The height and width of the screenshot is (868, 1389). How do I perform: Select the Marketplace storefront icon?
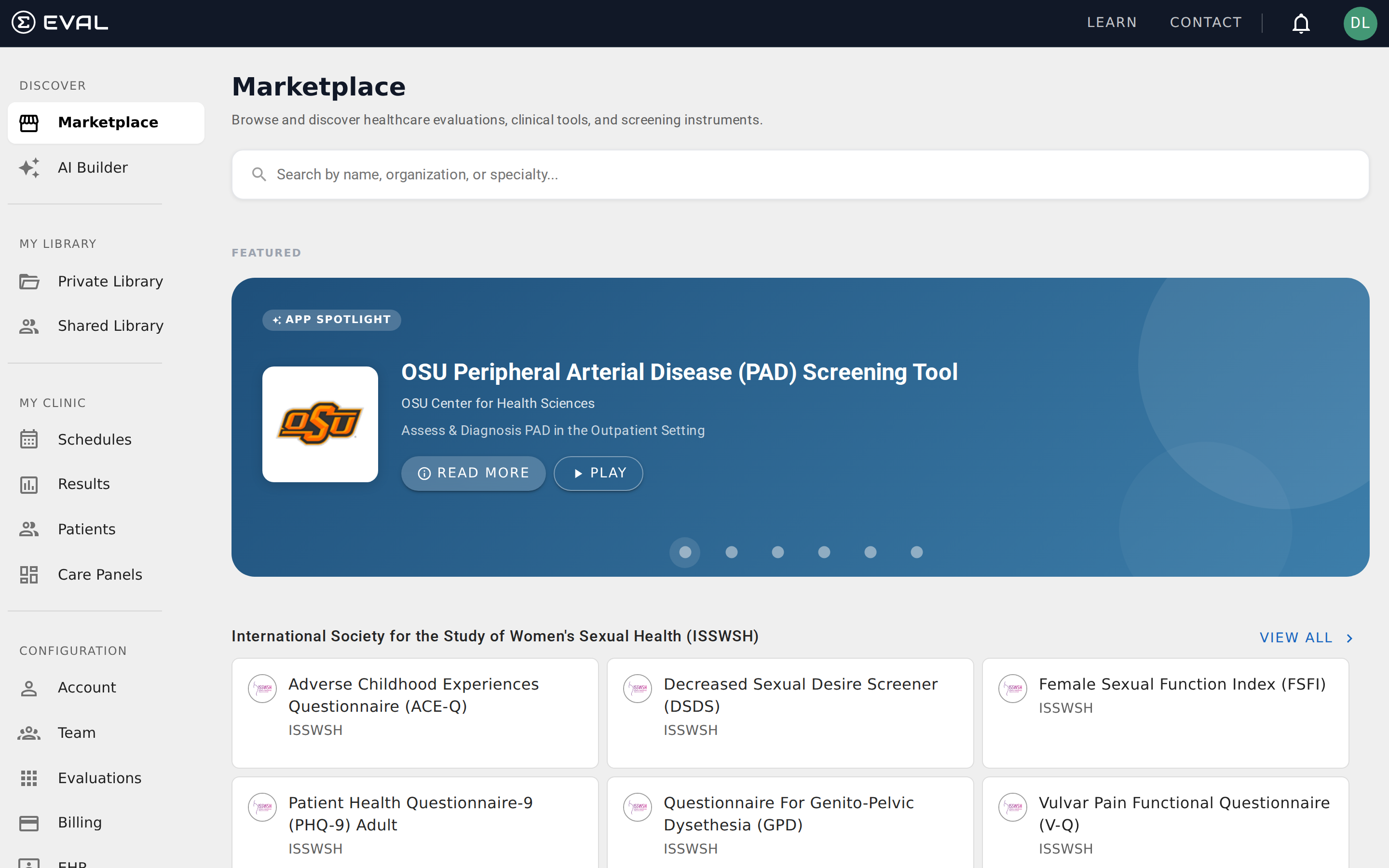[29, 122]
